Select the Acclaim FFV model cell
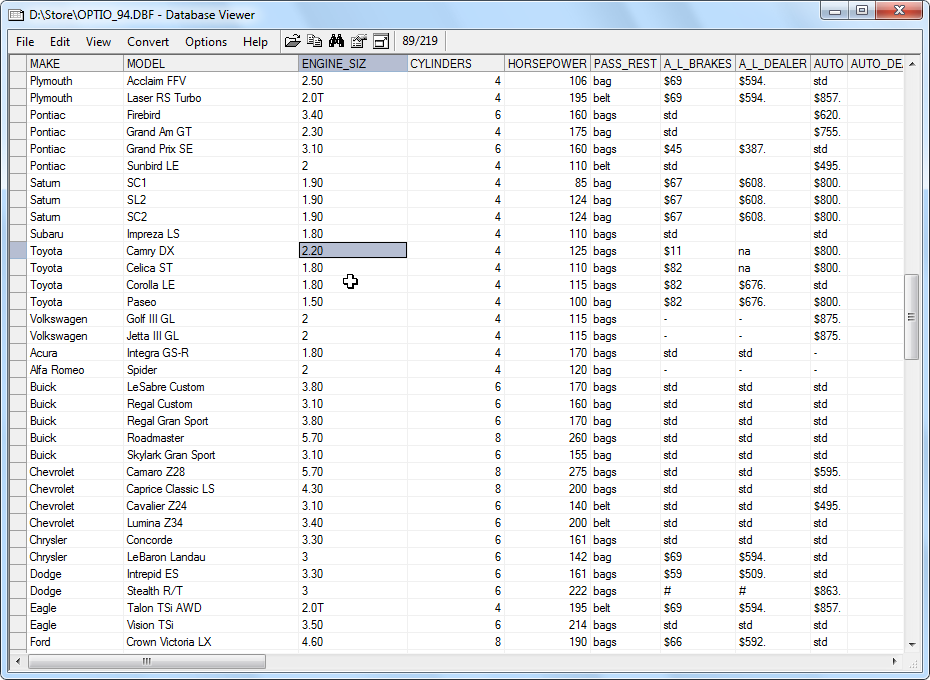The width and height of the screenshot is (930, 680). click(x=211, y=81)
